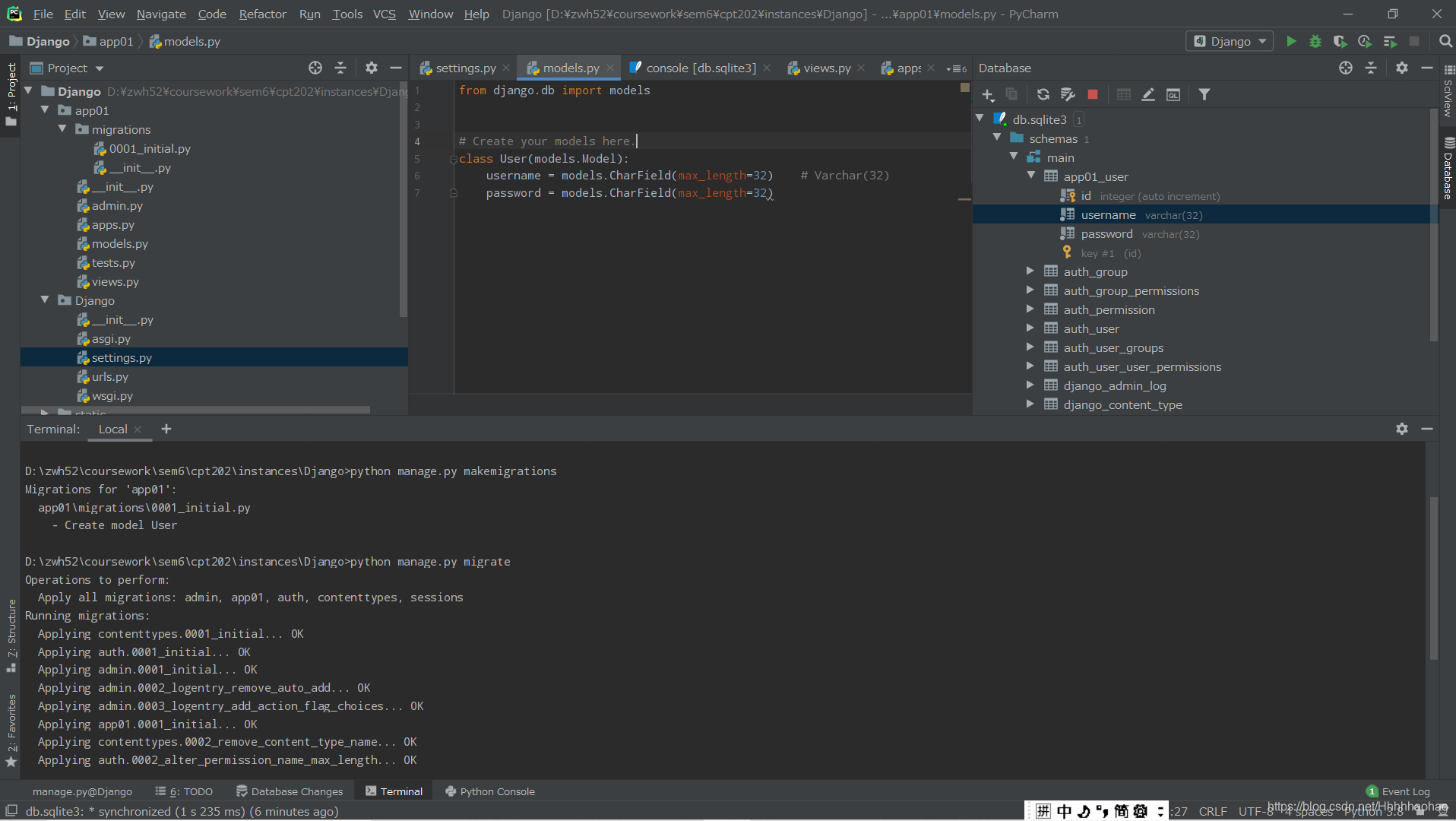The image size is (1456, 821).
Task: Add a new terminal session tab
Action: [166, 430]
